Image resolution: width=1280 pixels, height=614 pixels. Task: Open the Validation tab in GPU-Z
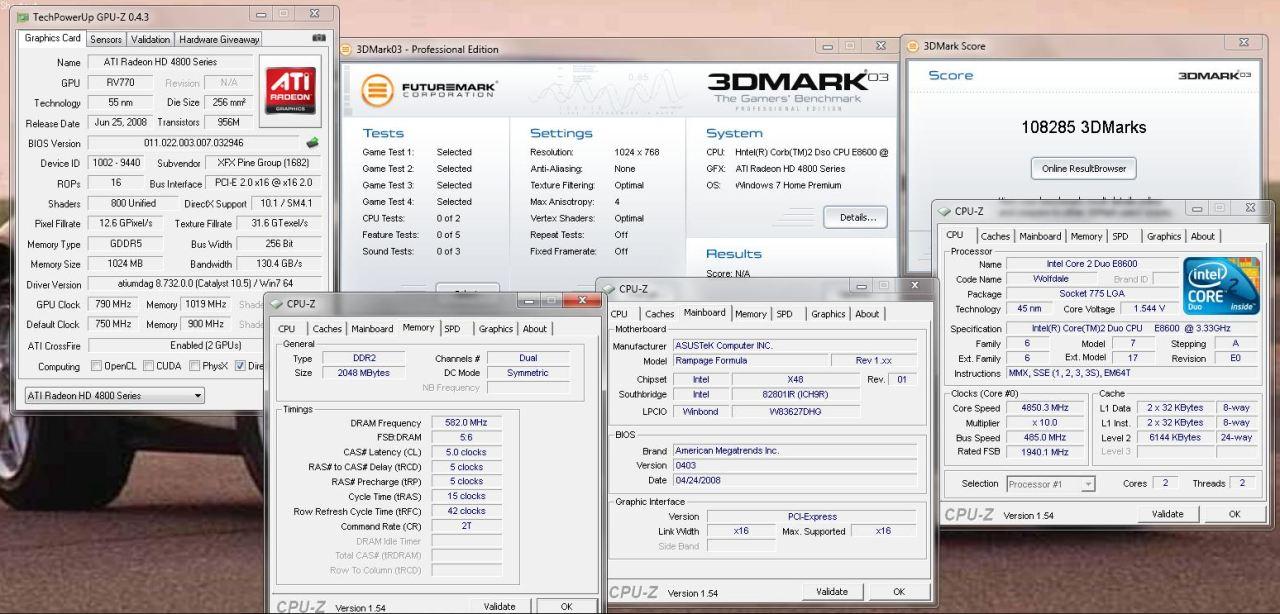pyautogui.click(x=151, y=39)
